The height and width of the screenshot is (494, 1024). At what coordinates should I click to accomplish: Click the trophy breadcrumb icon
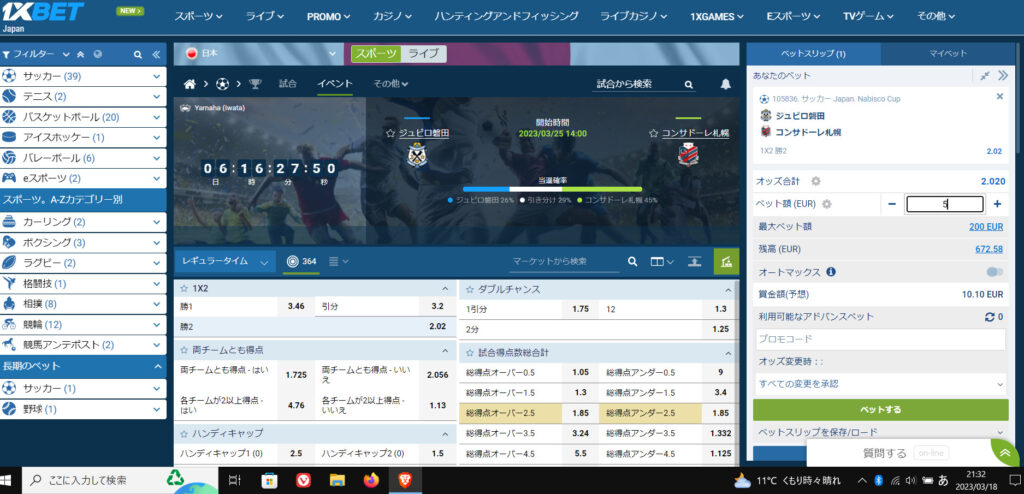point(255,84)
